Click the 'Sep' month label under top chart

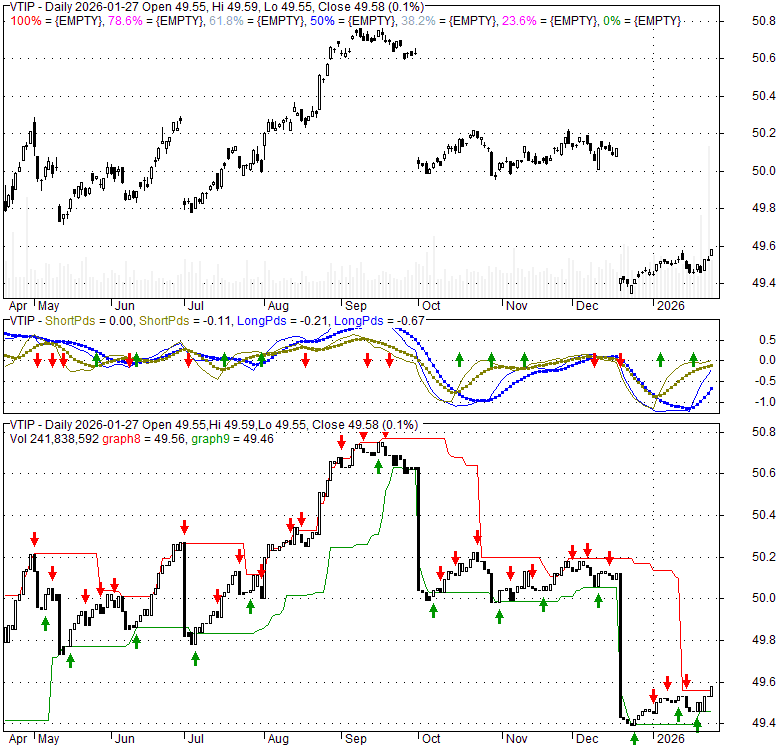356,306
